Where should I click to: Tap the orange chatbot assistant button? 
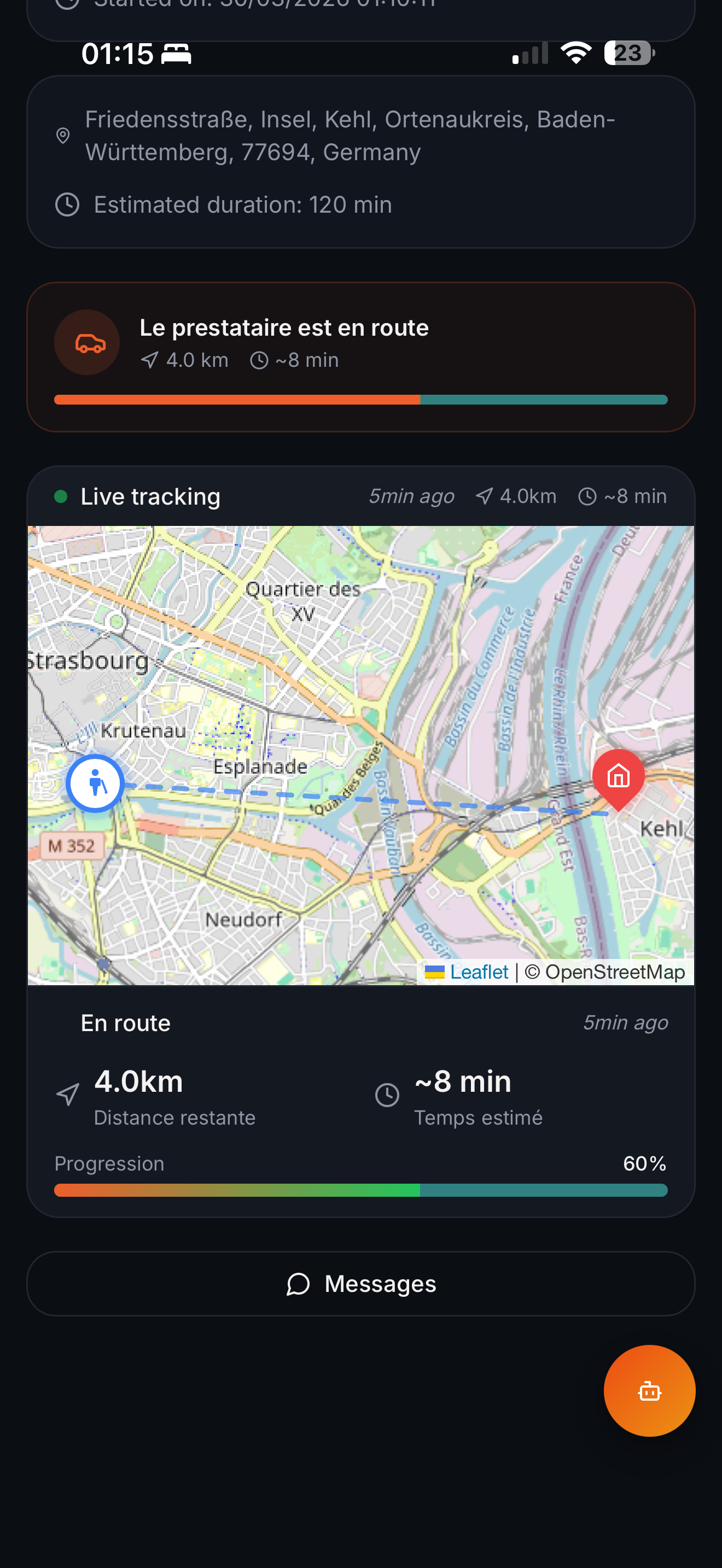tap(649, 1391)
